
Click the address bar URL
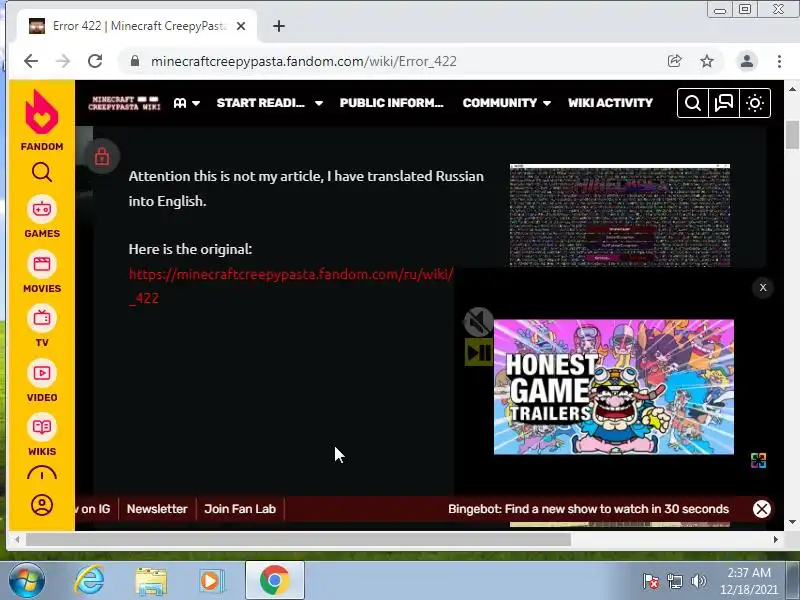pyautogui.click(x=304, y=61)
